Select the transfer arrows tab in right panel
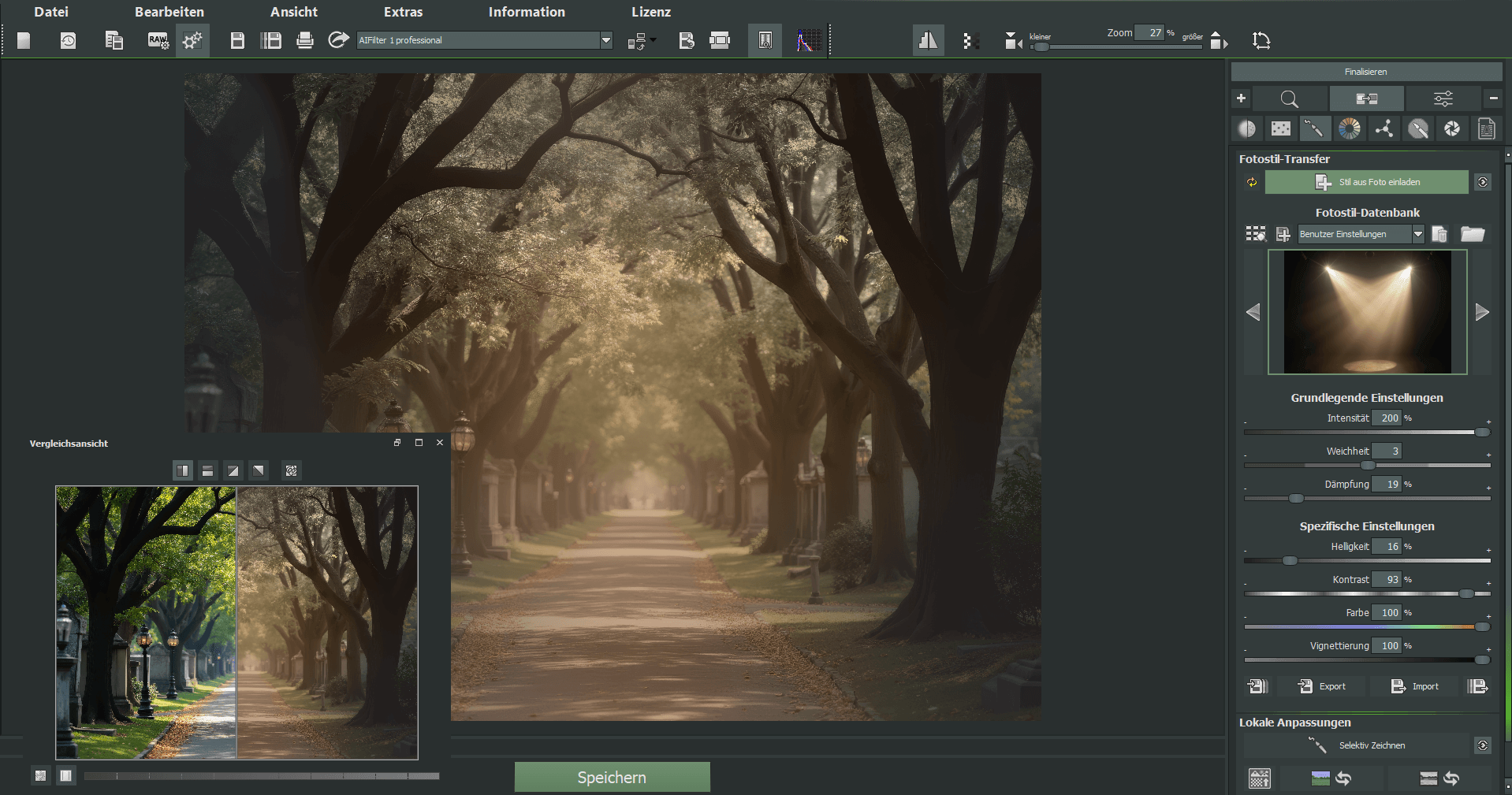The image size is (1512, 795). tap(1367, 98)
